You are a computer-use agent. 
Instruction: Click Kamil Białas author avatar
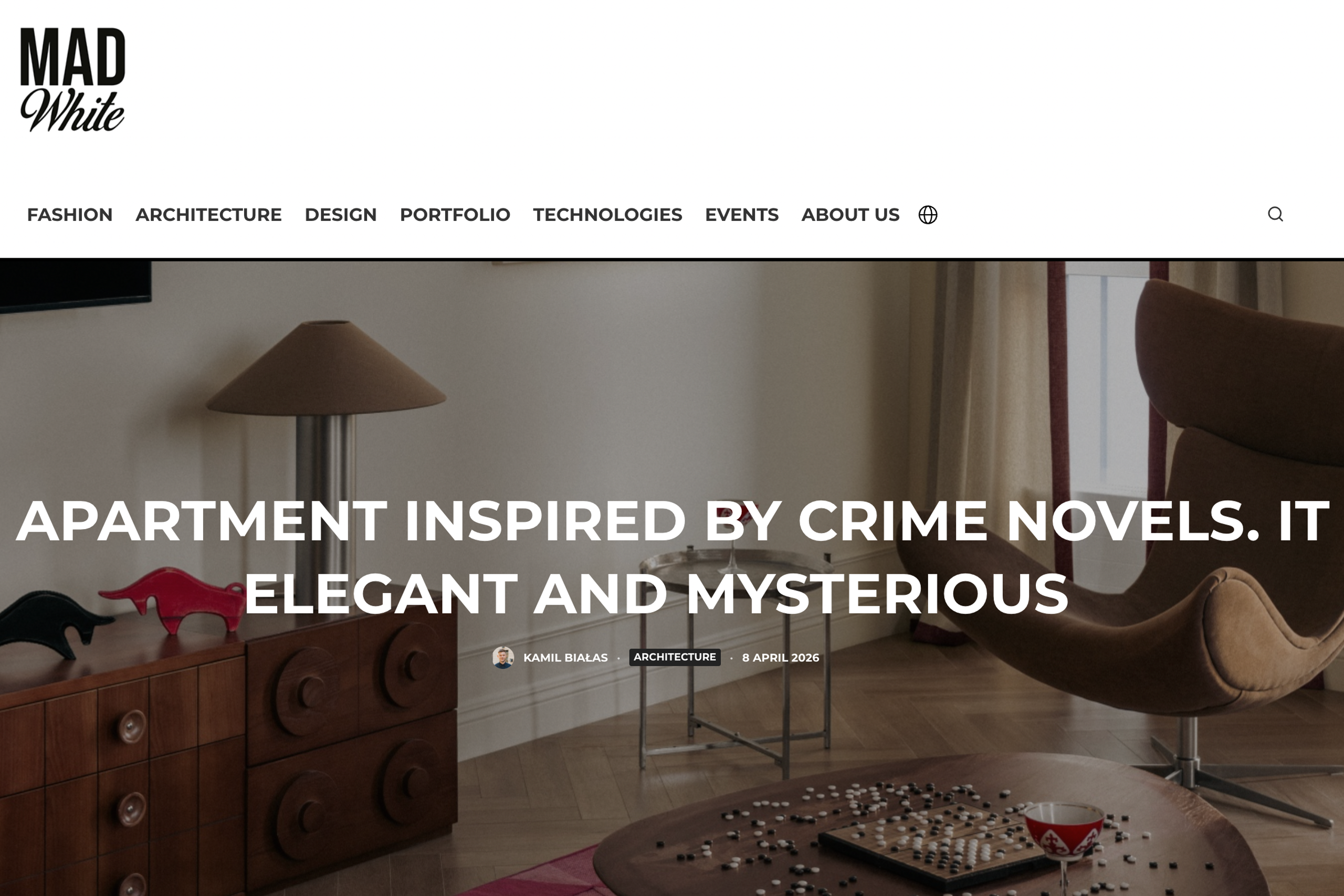503,657
